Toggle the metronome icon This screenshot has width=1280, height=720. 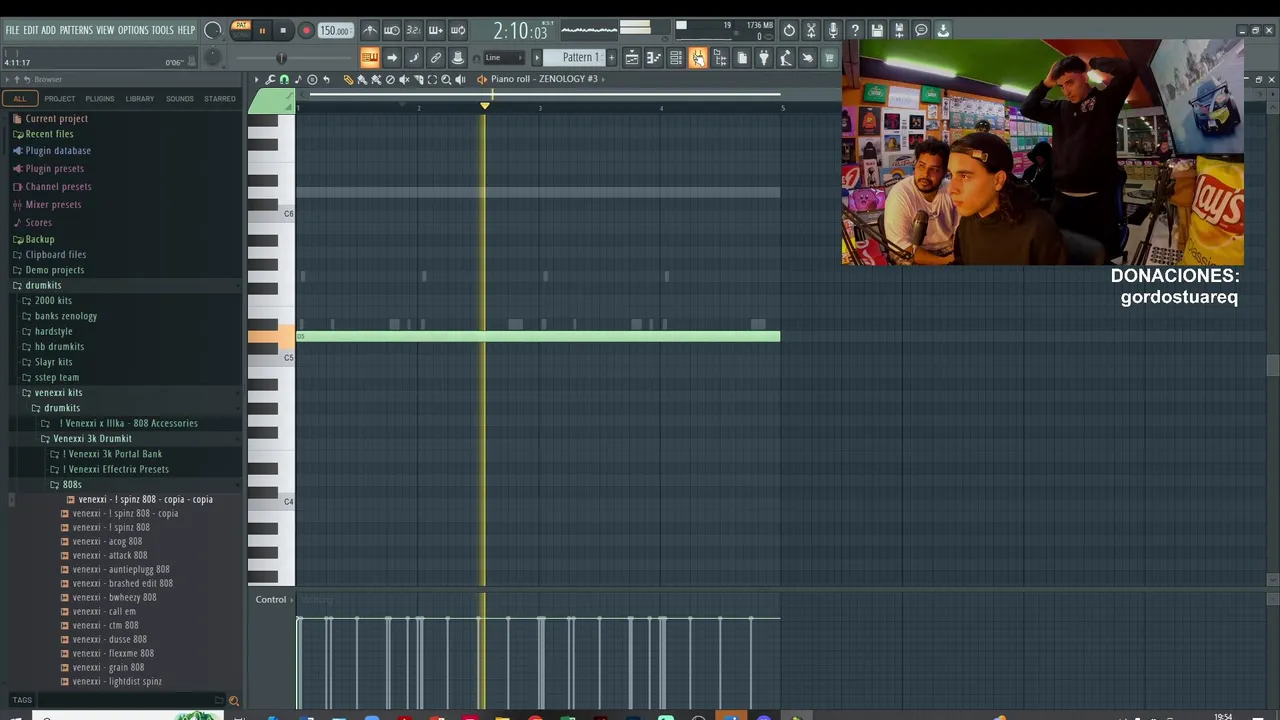[370, 31]
